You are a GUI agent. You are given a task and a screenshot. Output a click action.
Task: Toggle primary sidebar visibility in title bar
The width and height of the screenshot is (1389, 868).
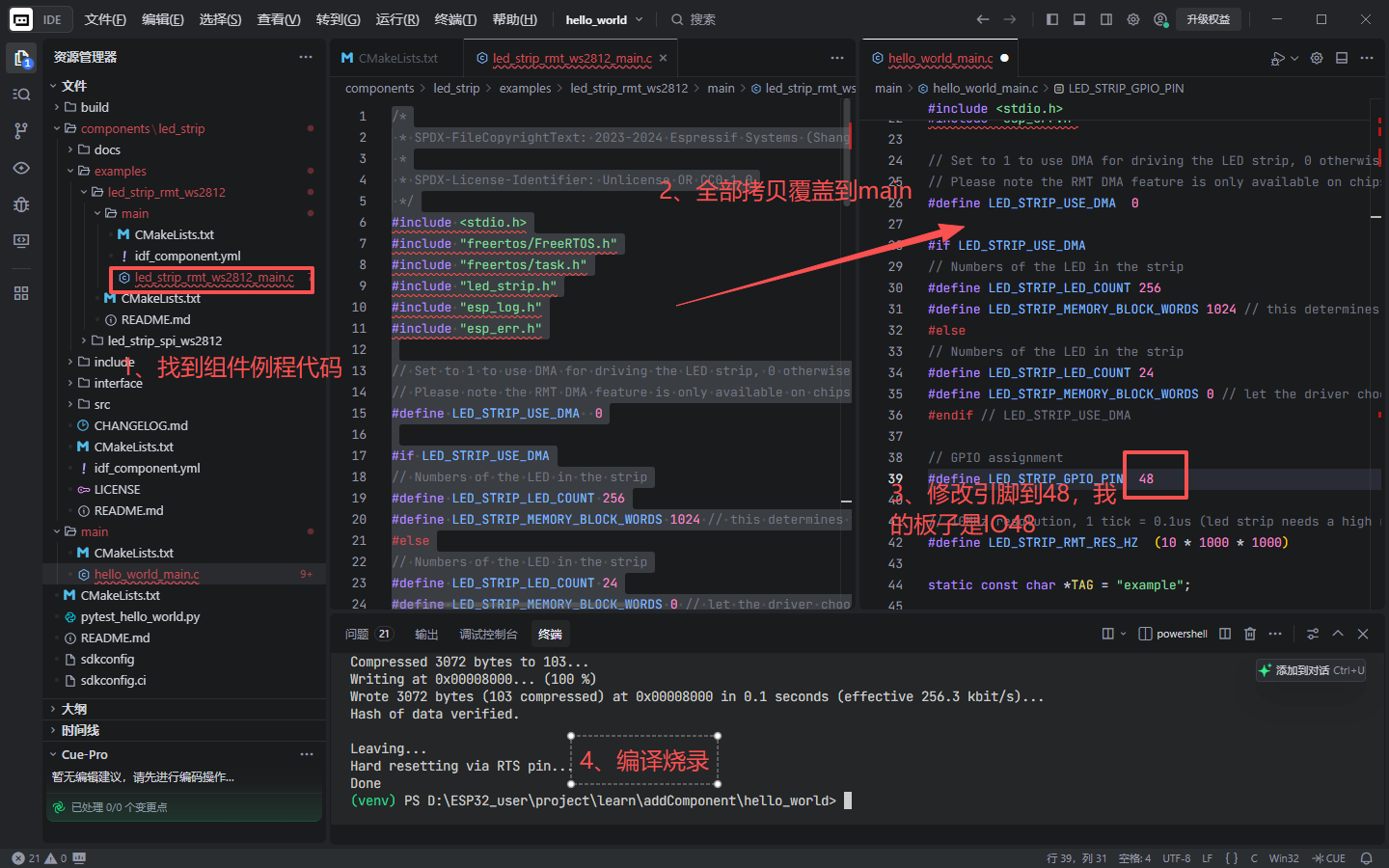pyautogui.click(x=1052, y=19)
